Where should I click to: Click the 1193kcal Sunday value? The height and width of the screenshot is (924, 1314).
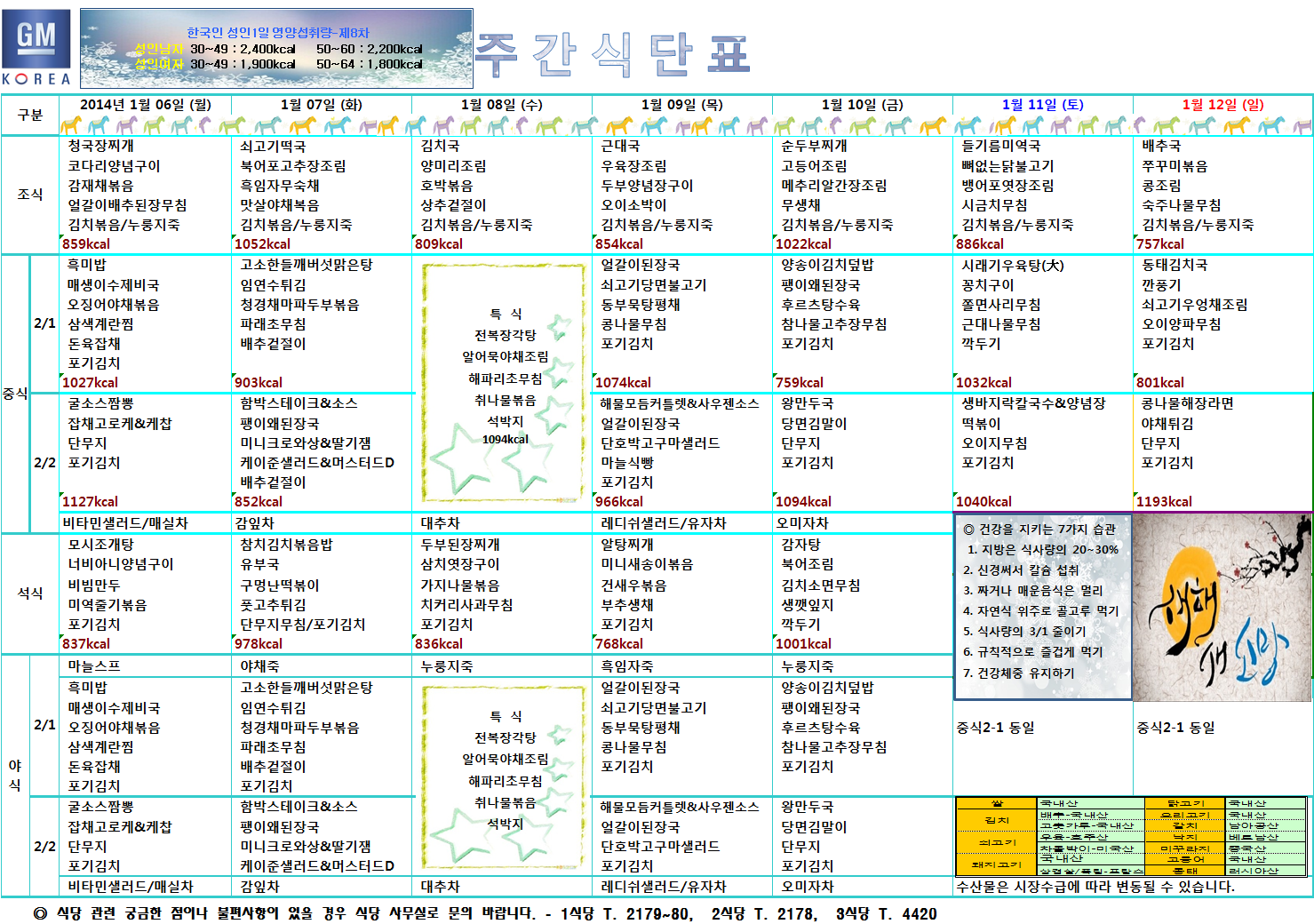pyautogui.click(x=1164, y=502)
